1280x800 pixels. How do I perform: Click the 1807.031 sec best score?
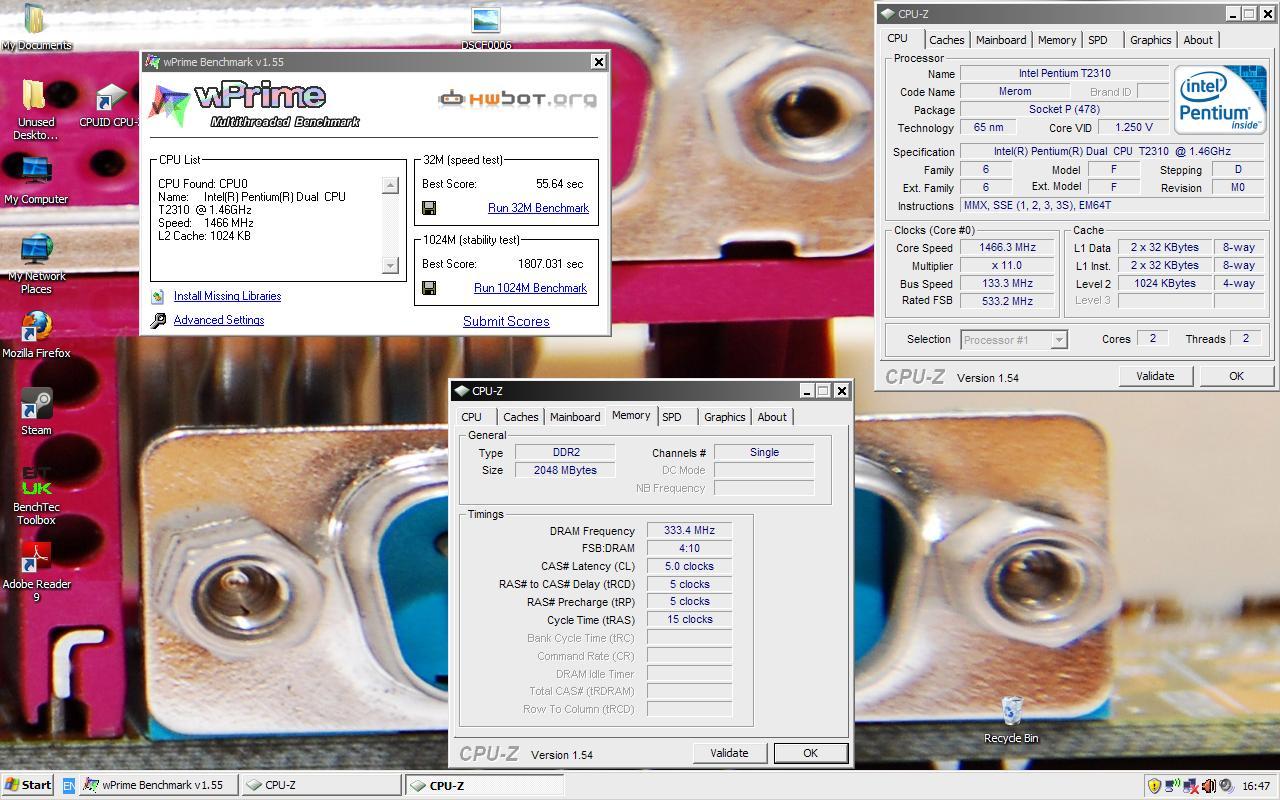pos(550,264)
